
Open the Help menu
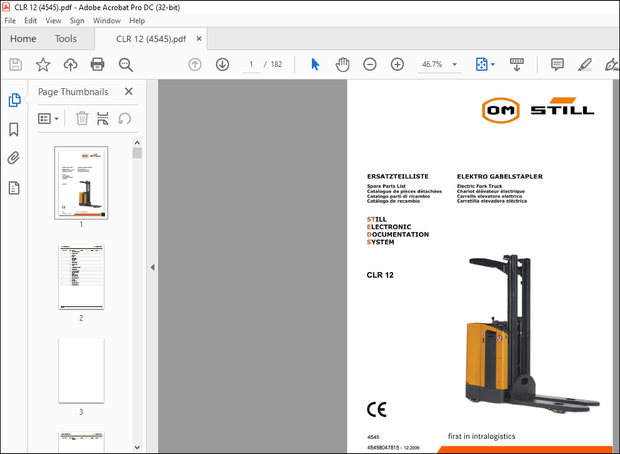point(137,21)
